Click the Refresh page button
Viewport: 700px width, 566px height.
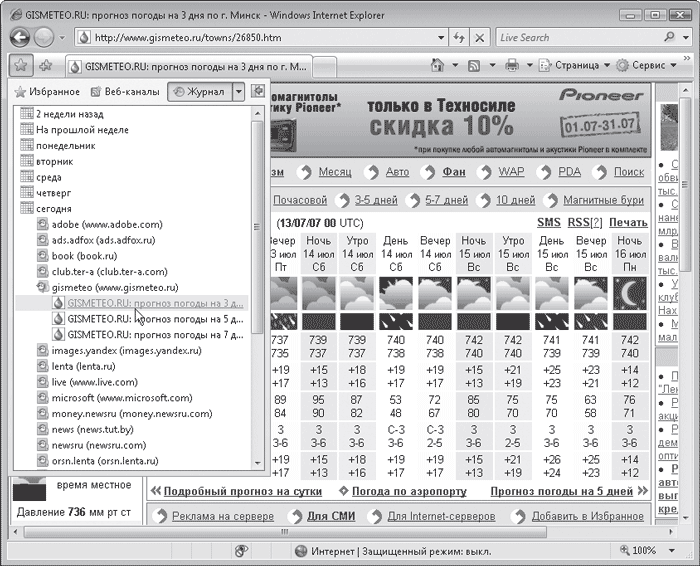459,37
